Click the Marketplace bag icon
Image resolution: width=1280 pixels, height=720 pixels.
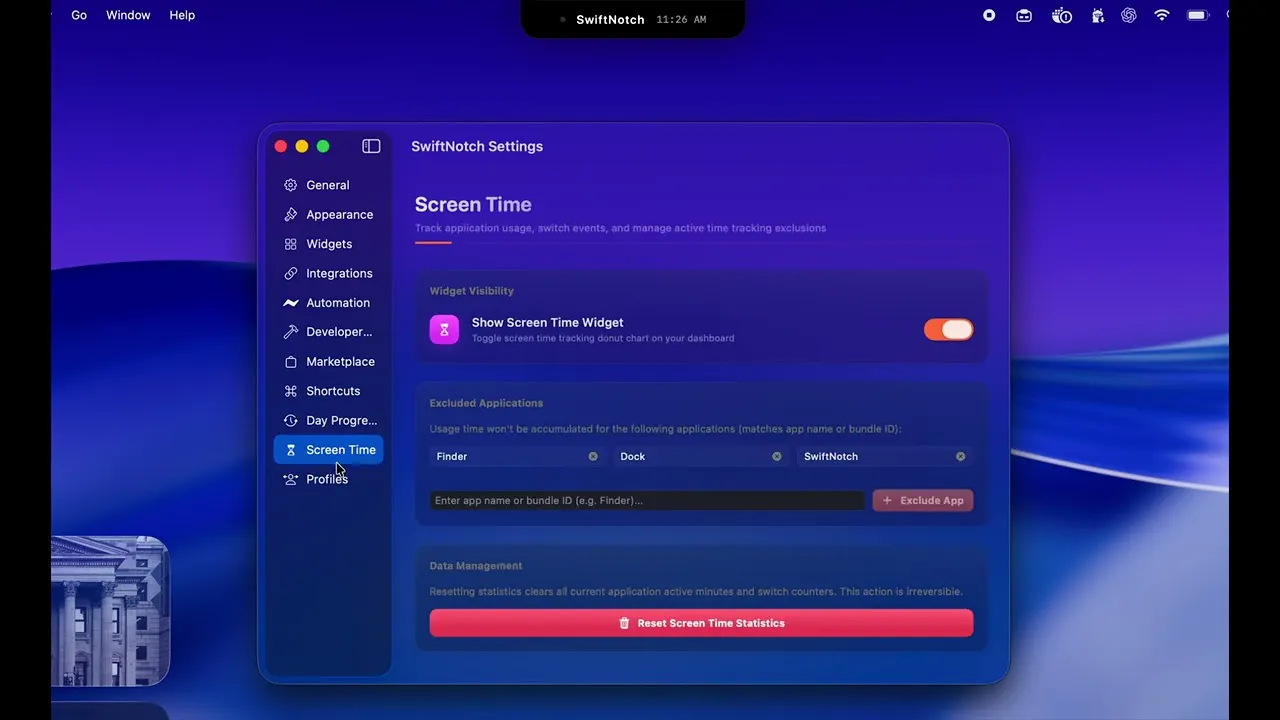pyautogui.click(x=290, y=362)
